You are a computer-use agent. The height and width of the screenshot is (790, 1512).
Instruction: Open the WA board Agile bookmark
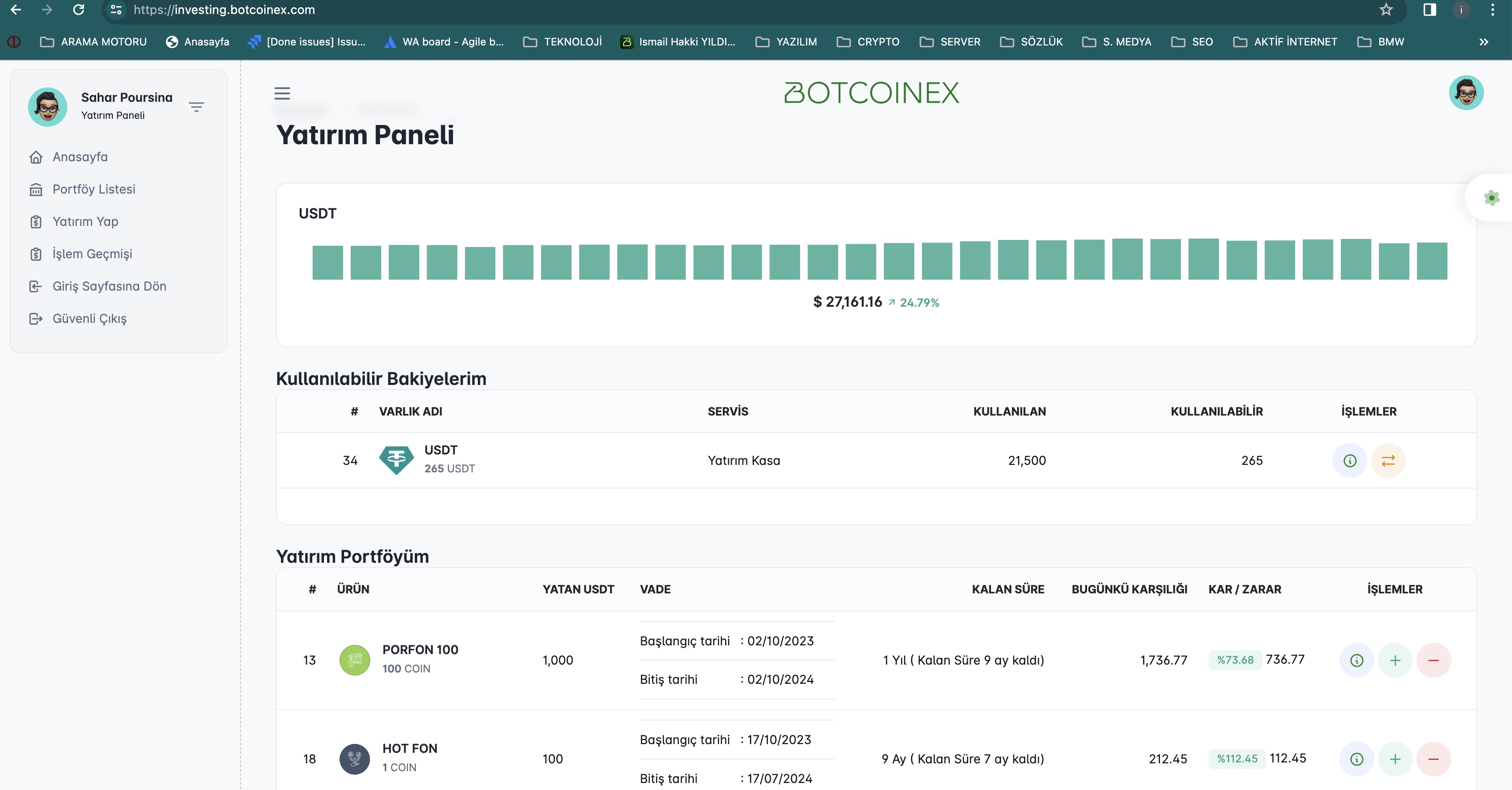[x=444, y=42]
